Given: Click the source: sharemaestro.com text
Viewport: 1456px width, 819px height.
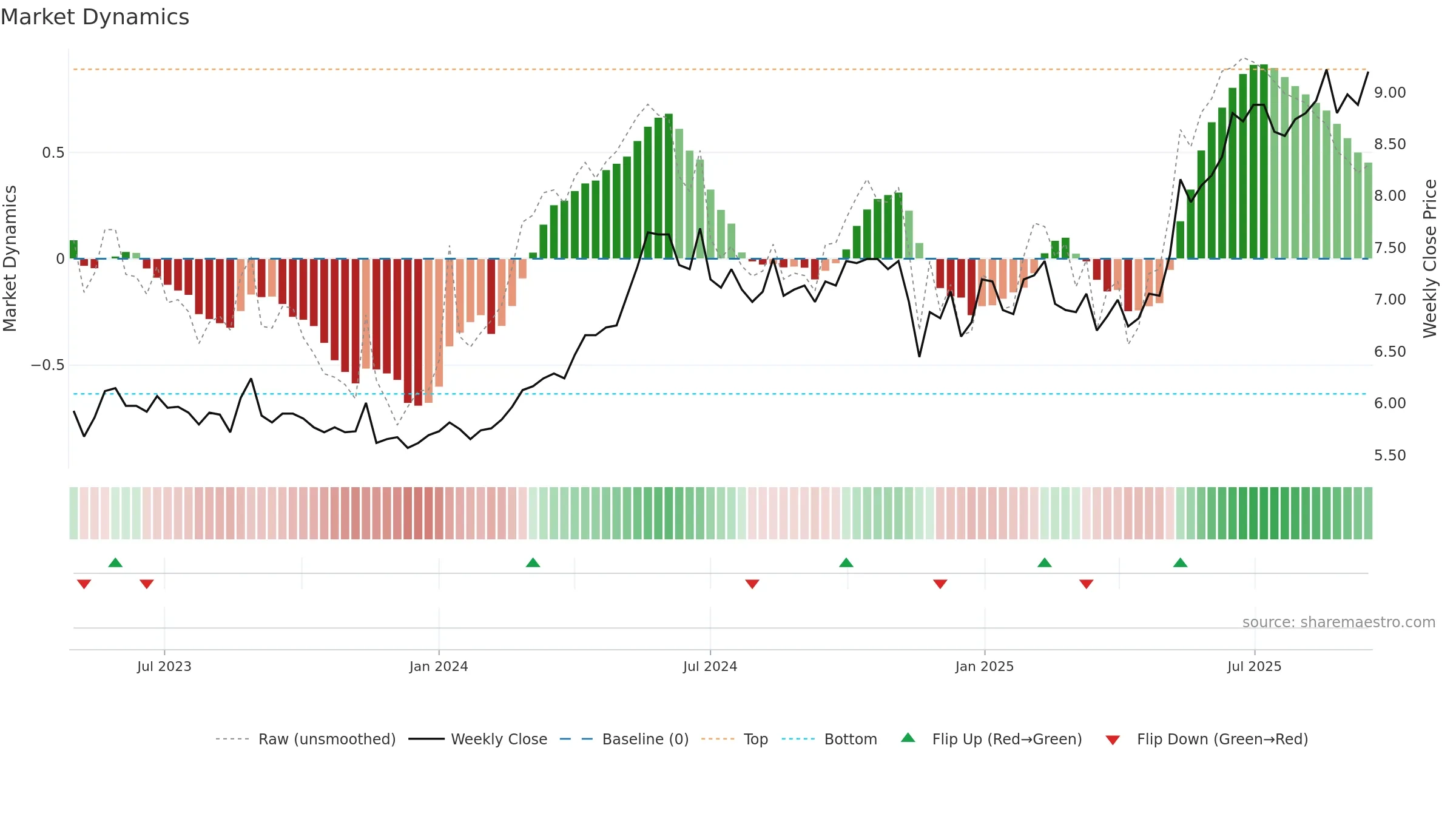Looking at the screenshot, I should tap(1339, 622).
